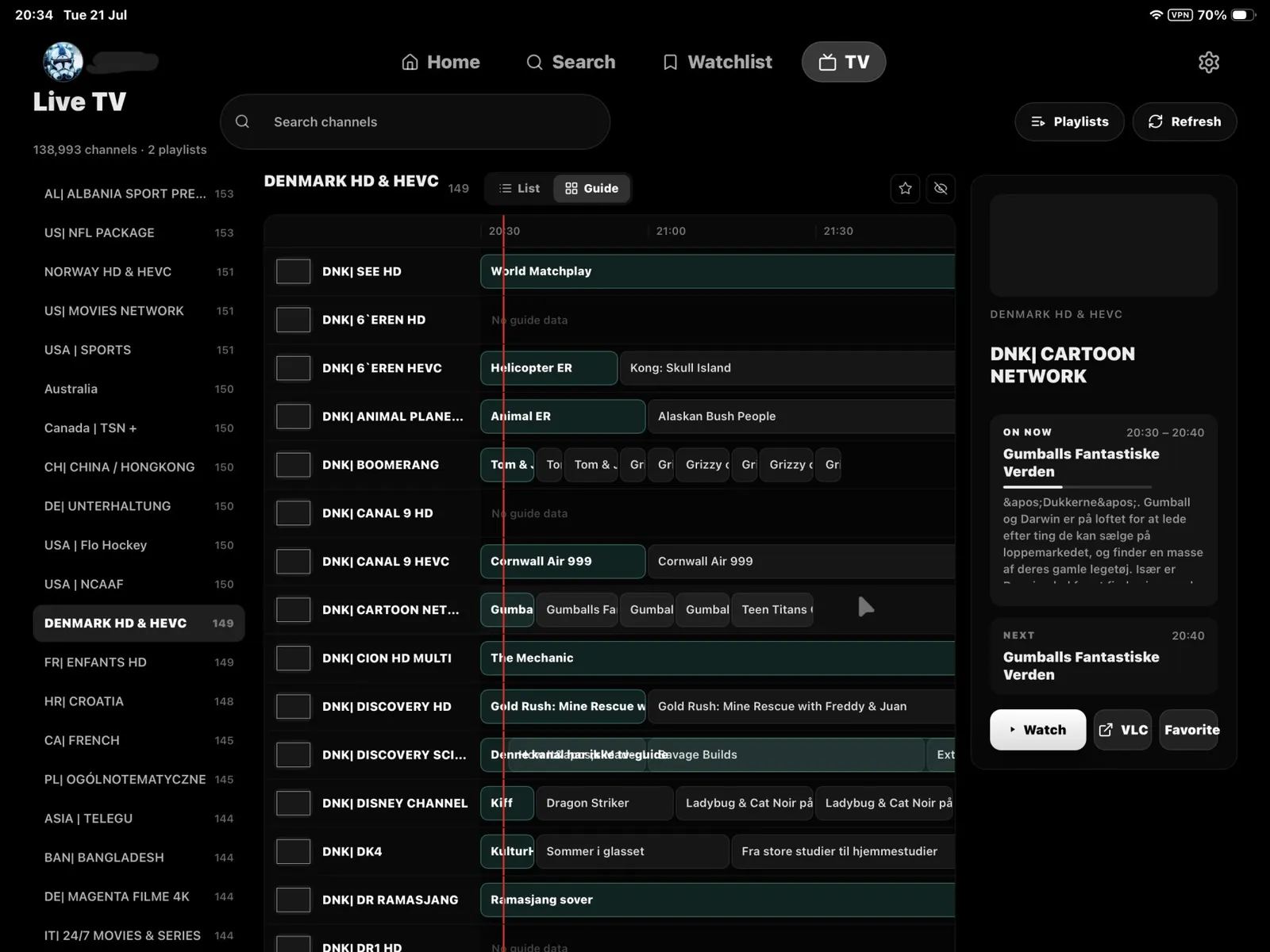Open the Playlists button

[1069, 121]
